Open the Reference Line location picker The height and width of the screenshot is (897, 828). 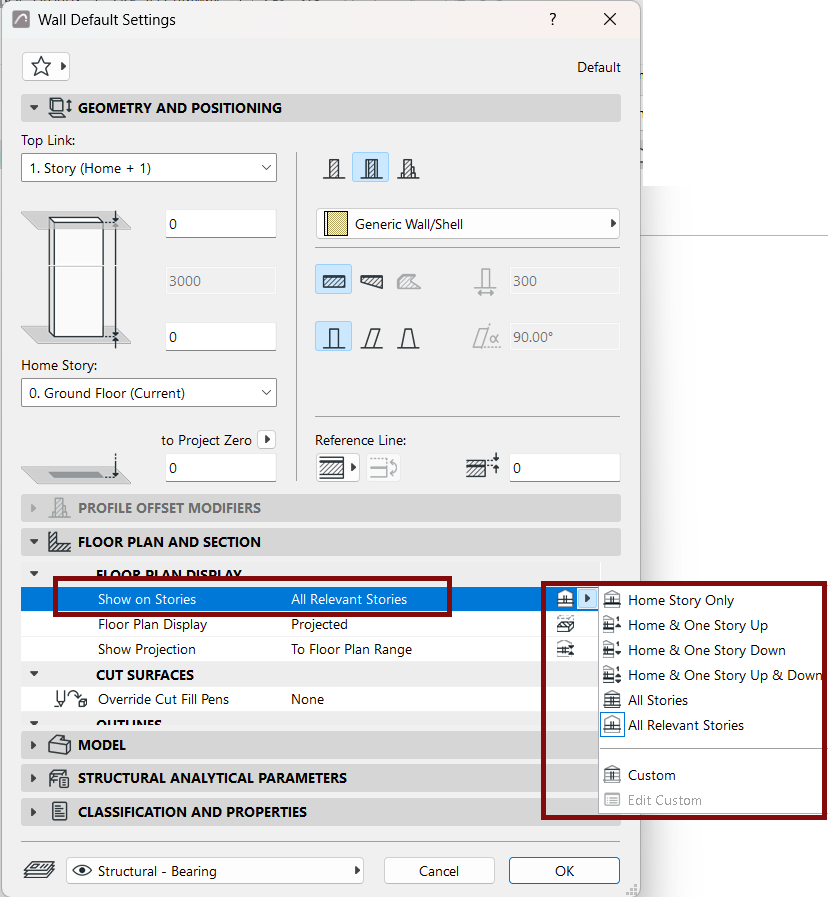337,468
